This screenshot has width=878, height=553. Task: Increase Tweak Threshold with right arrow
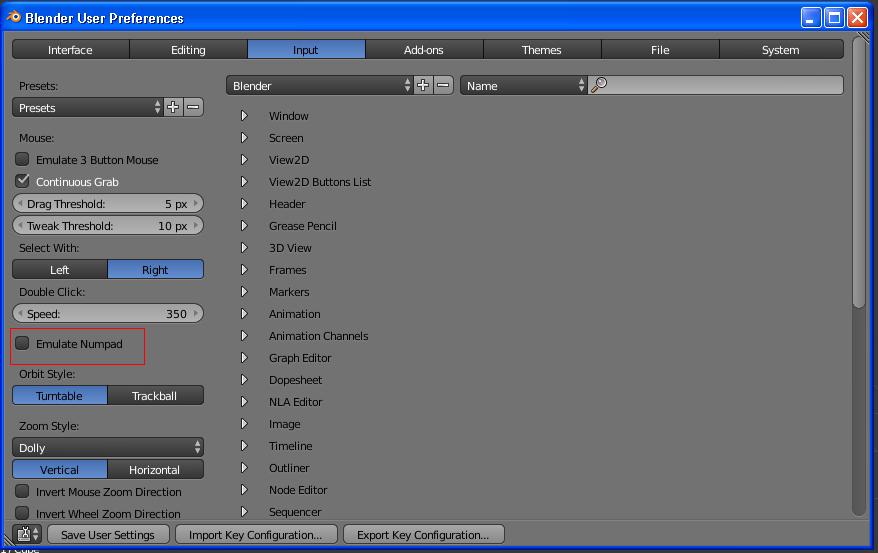pyautogui.click(x=195, y=225)
